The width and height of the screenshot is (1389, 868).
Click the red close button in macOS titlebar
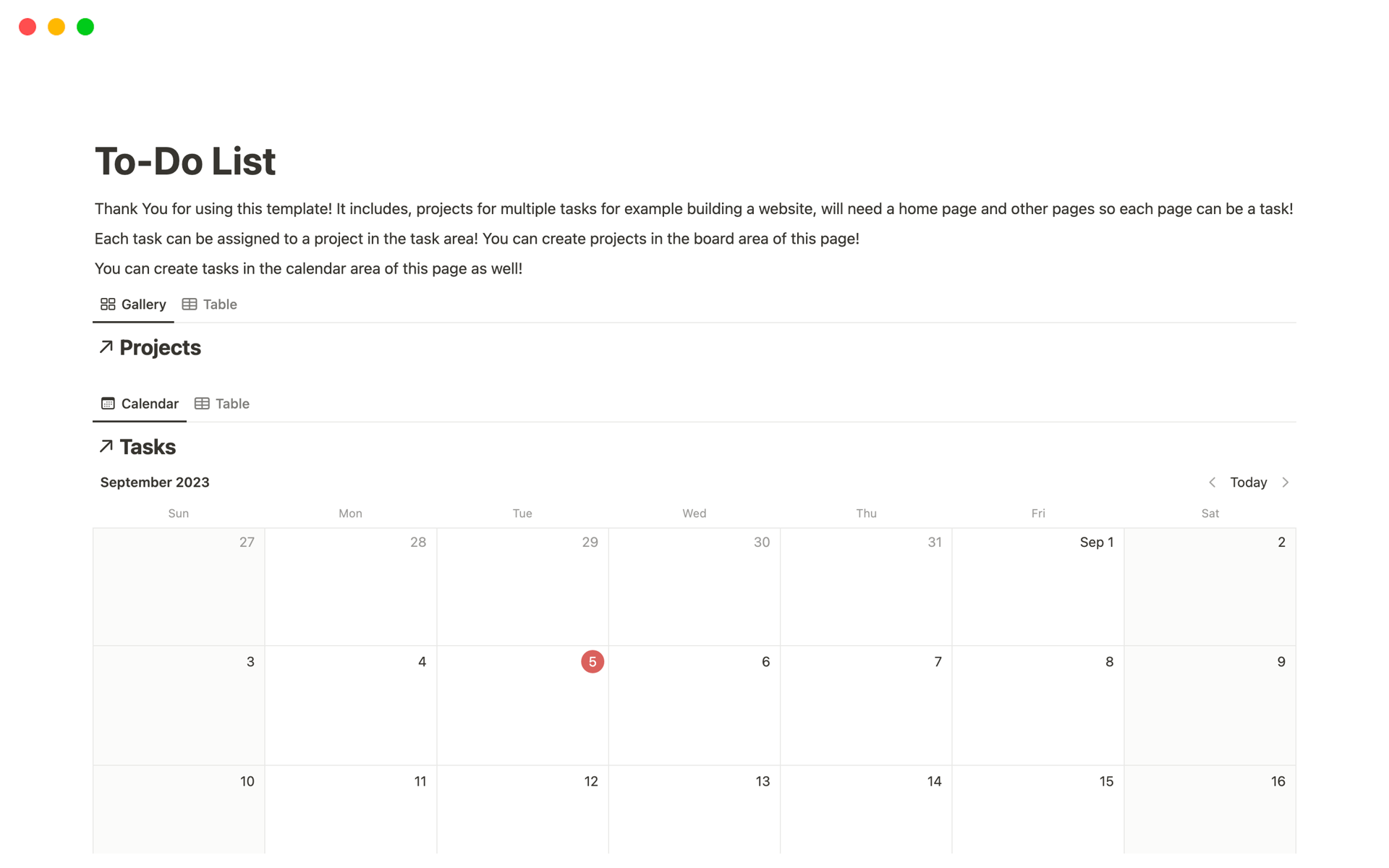pyautogui.click(x=28, y=25)
